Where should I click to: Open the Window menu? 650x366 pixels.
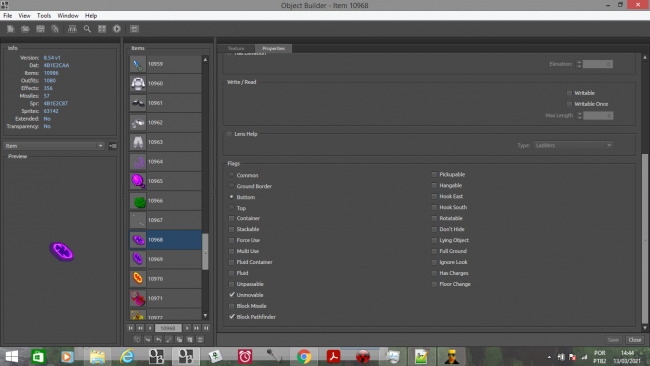click(x=68, y=15)
